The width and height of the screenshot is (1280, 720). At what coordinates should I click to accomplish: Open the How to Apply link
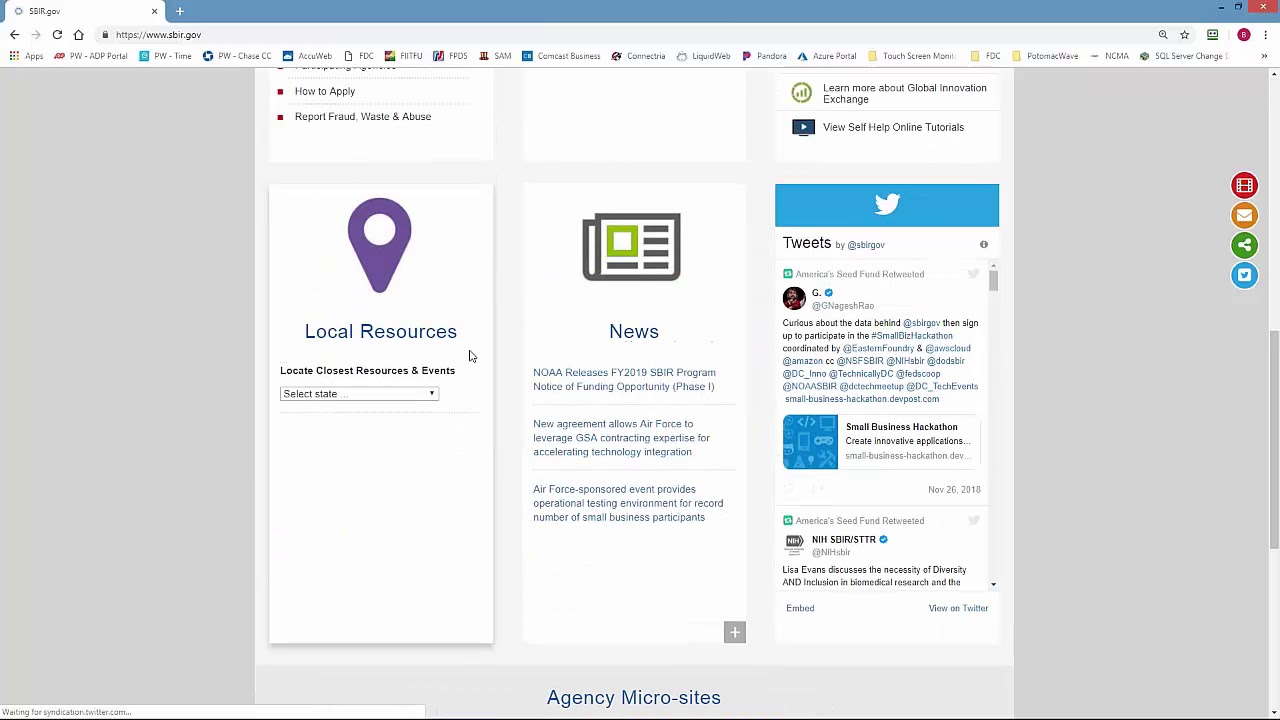coord(325,91)
